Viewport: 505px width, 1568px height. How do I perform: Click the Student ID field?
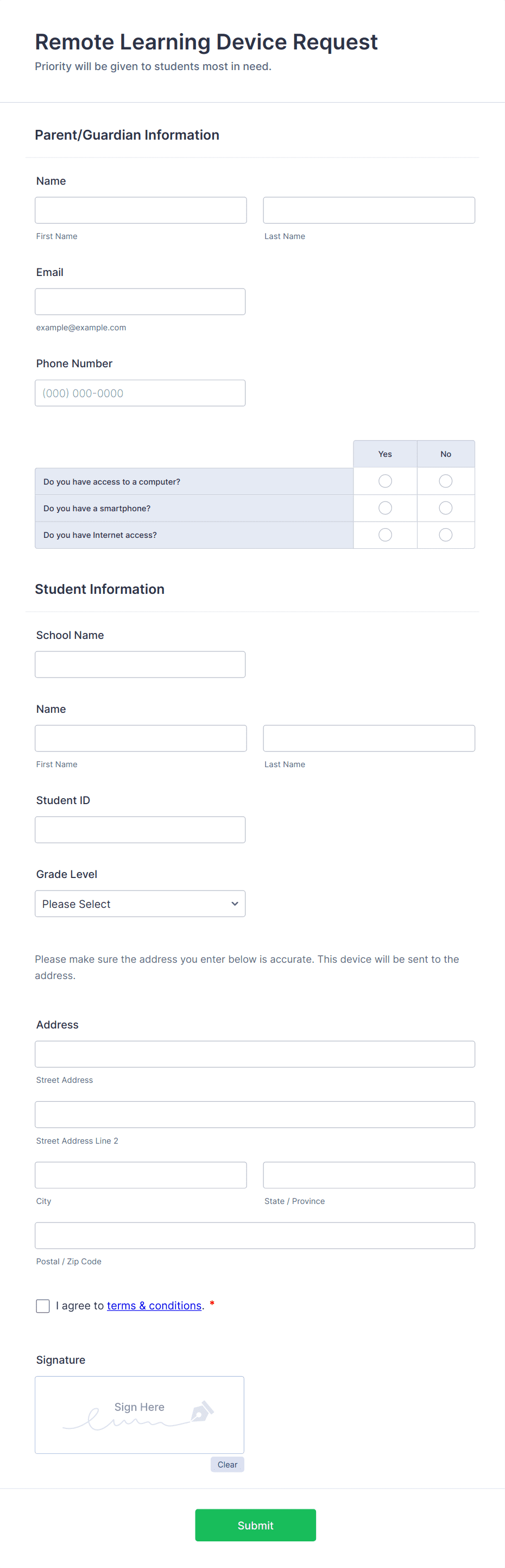(140, 829)
